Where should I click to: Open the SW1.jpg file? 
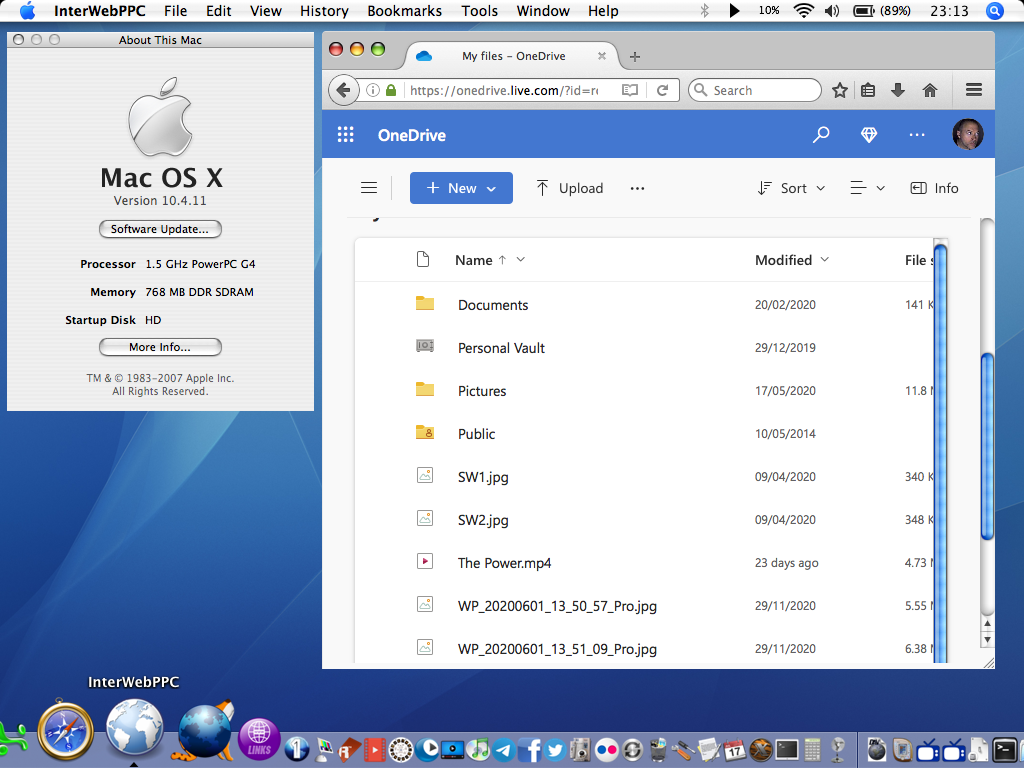(x=483, y=477)
